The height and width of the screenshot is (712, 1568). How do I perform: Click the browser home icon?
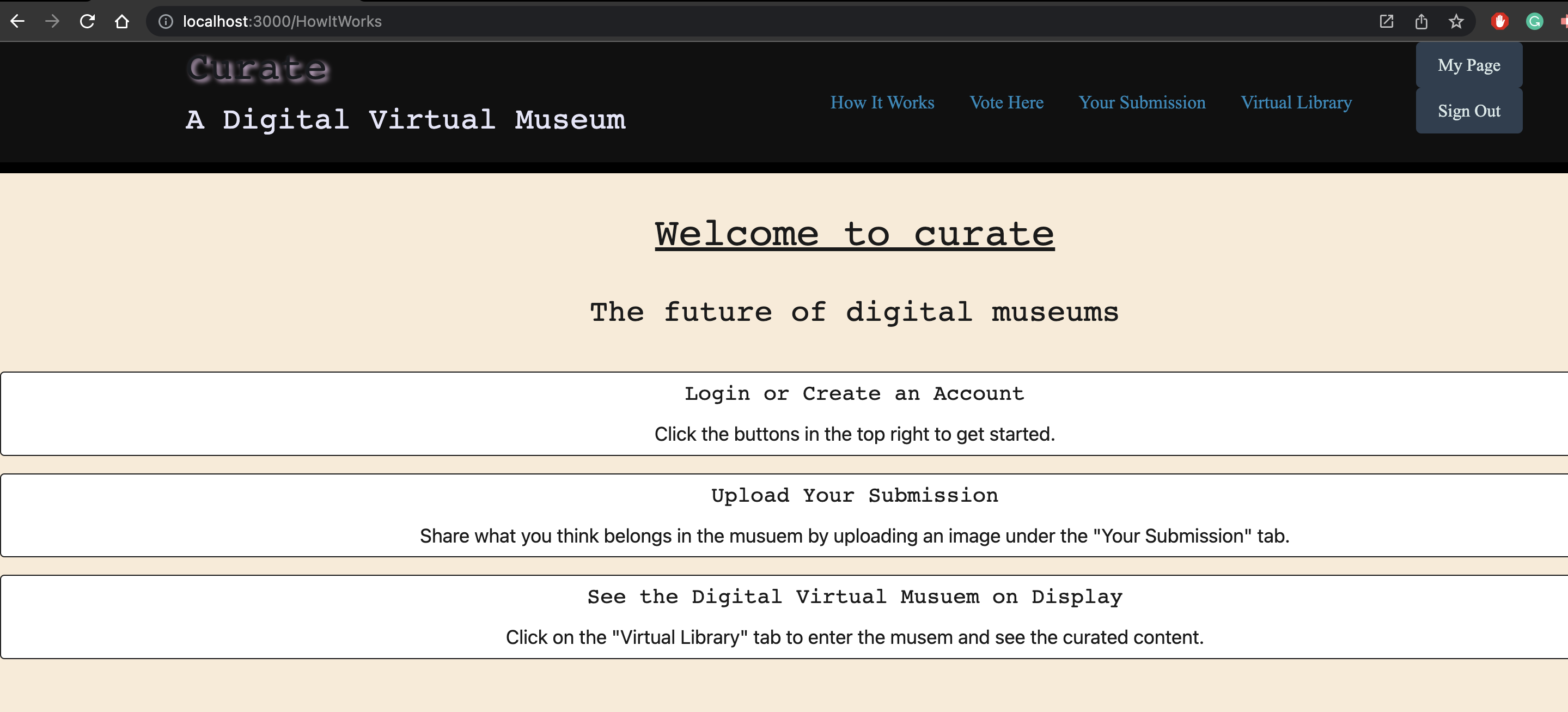pos(122,21)
